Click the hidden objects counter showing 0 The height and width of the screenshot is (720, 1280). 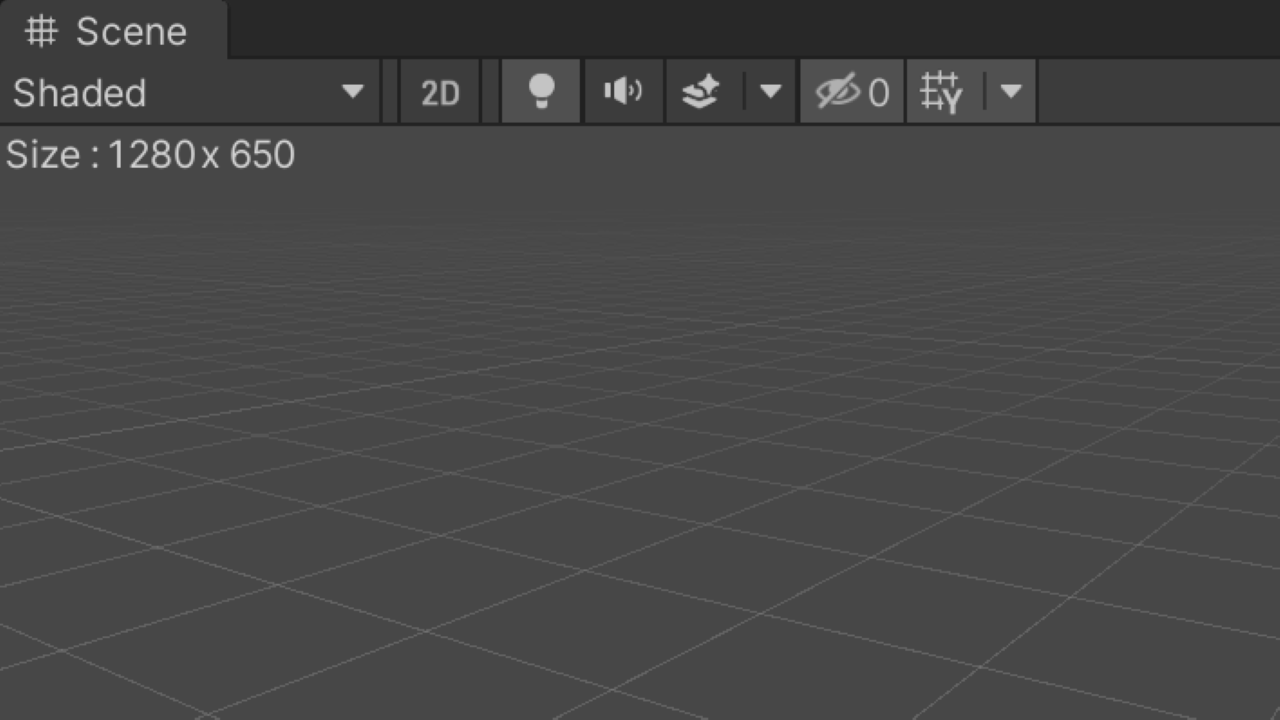pyautogui.click(x=879, y=91)
